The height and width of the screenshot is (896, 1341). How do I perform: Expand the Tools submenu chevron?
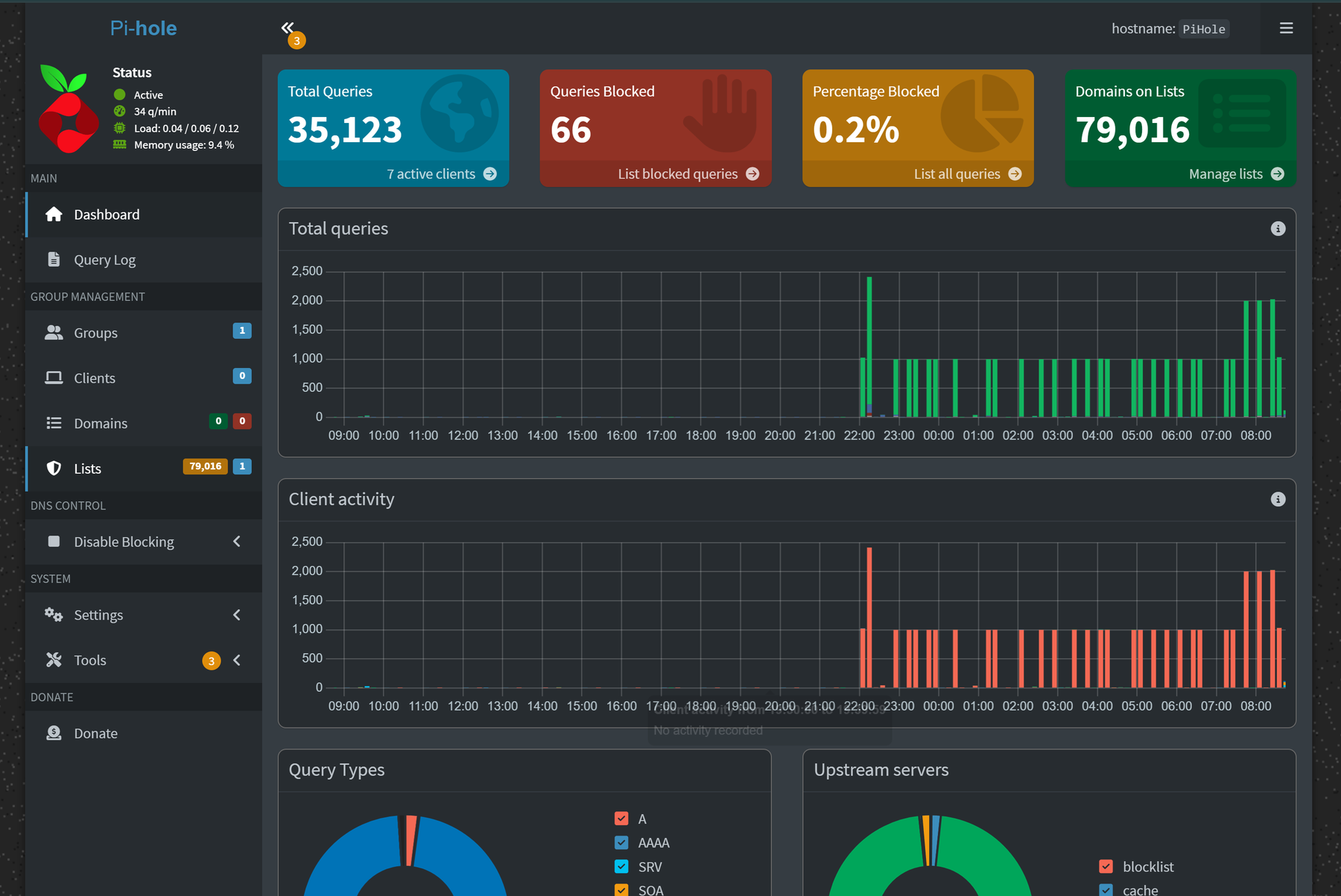click(x=237, y=660)
